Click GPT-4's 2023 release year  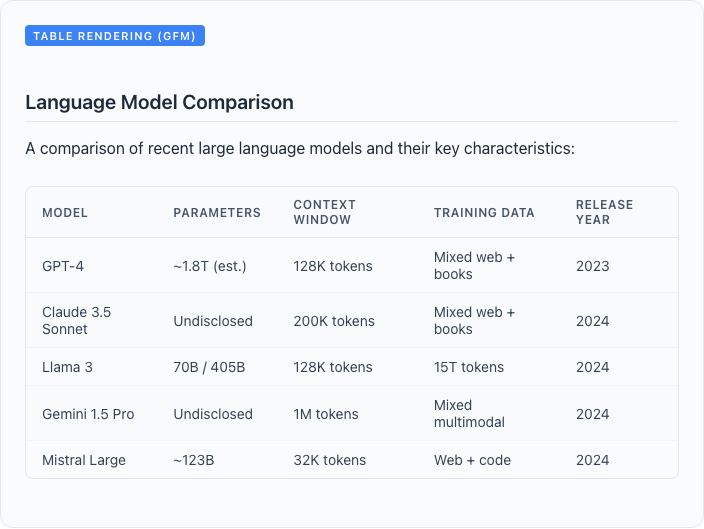593,266
